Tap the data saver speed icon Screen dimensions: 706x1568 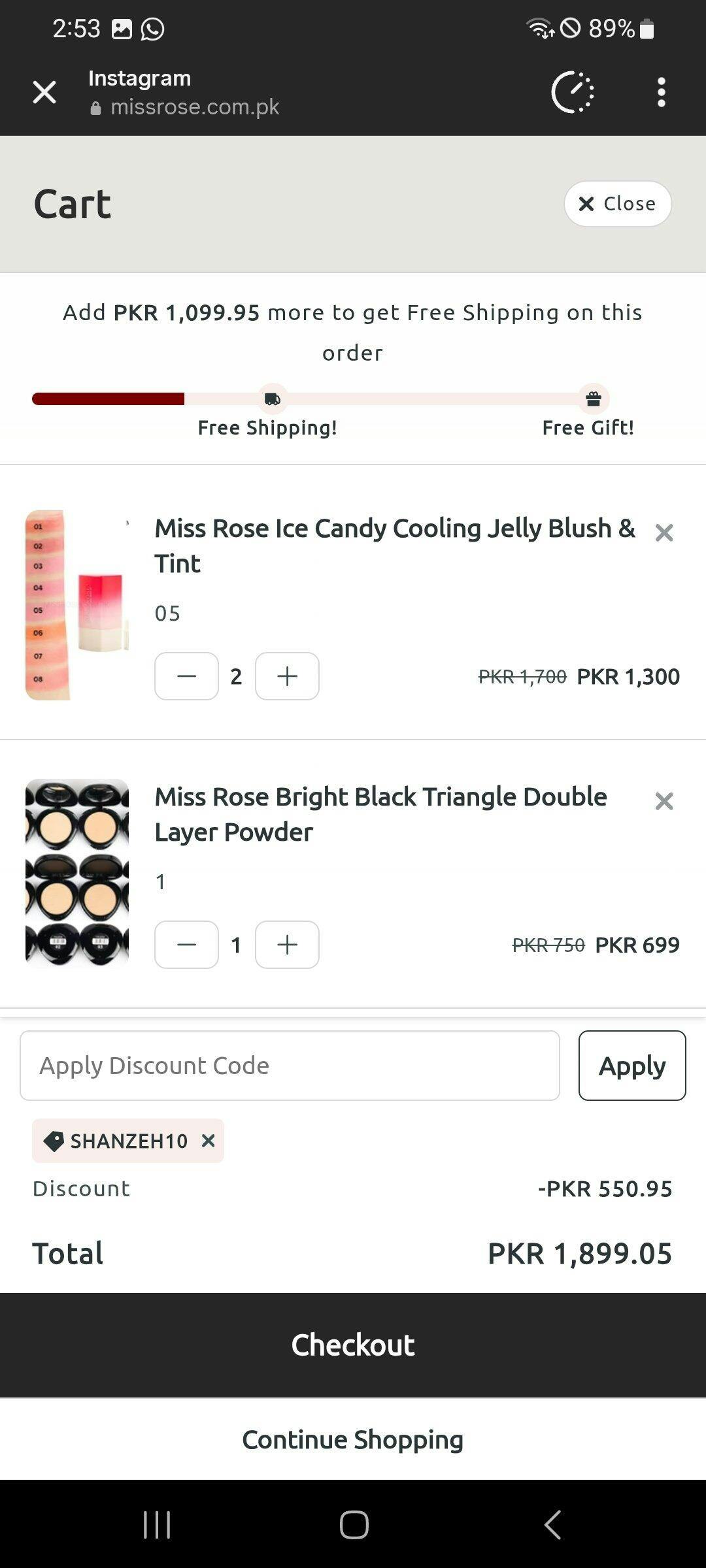coord(573,92)
